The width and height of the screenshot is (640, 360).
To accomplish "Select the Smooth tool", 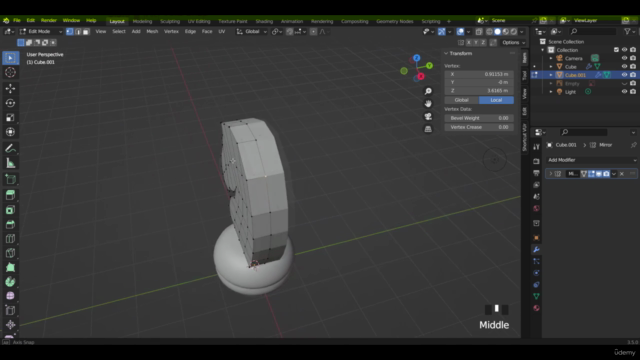I will (x=10, y=296).
